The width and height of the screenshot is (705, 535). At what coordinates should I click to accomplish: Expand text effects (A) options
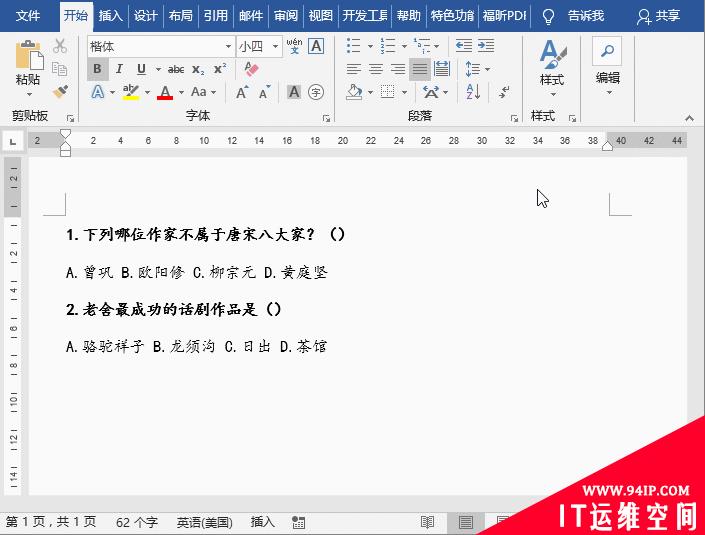click(112, 92)
